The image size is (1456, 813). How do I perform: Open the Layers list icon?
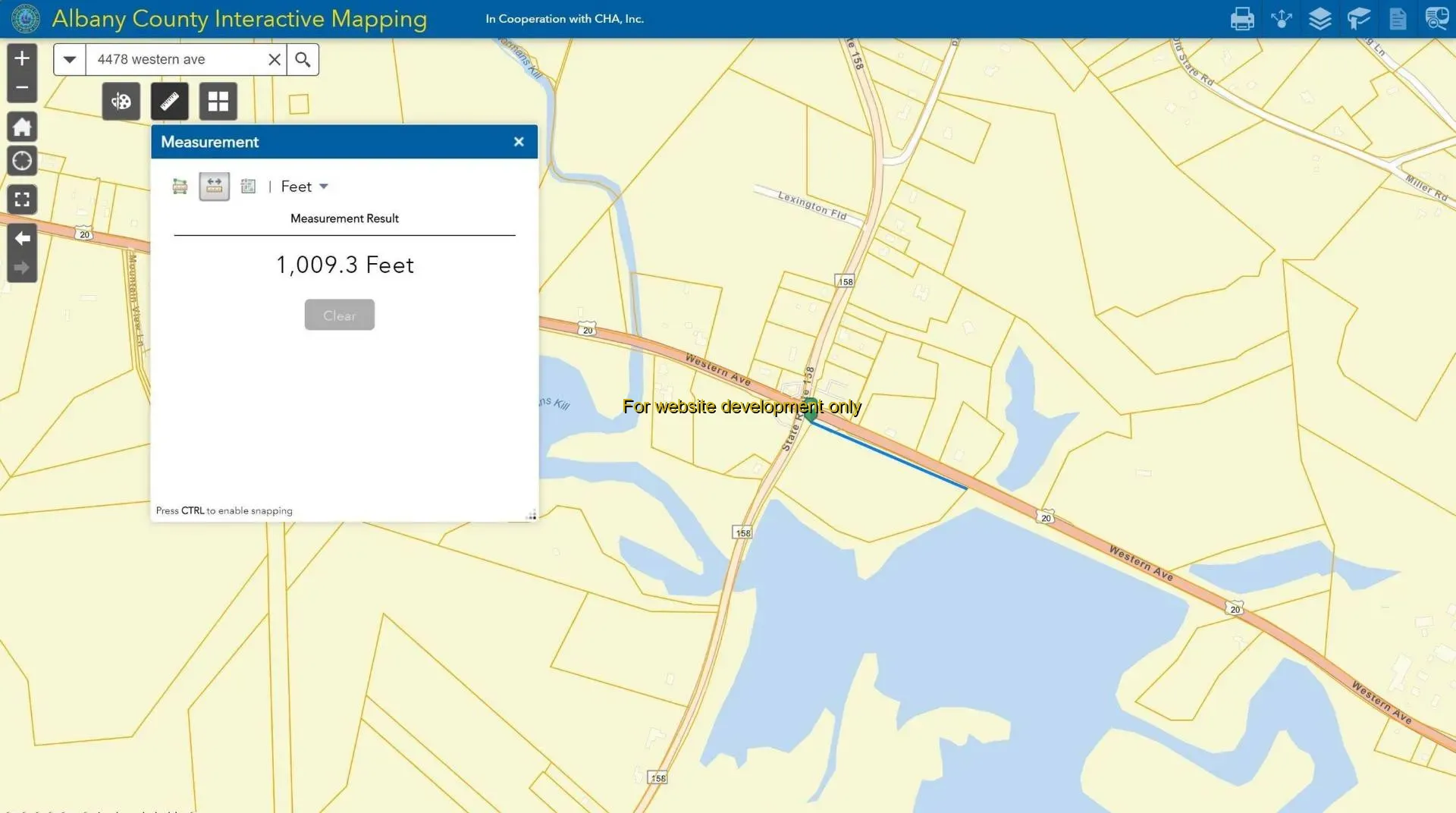1319,19
